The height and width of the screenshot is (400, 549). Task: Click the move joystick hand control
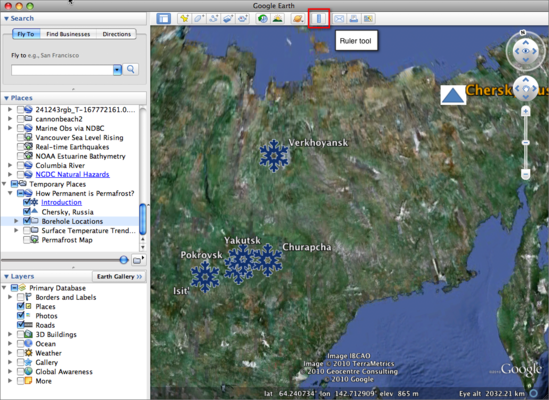tap(526, 89)
